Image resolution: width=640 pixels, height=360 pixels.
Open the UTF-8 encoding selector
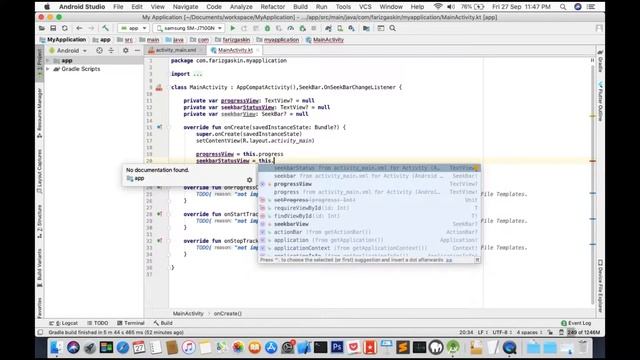(501, 332)
